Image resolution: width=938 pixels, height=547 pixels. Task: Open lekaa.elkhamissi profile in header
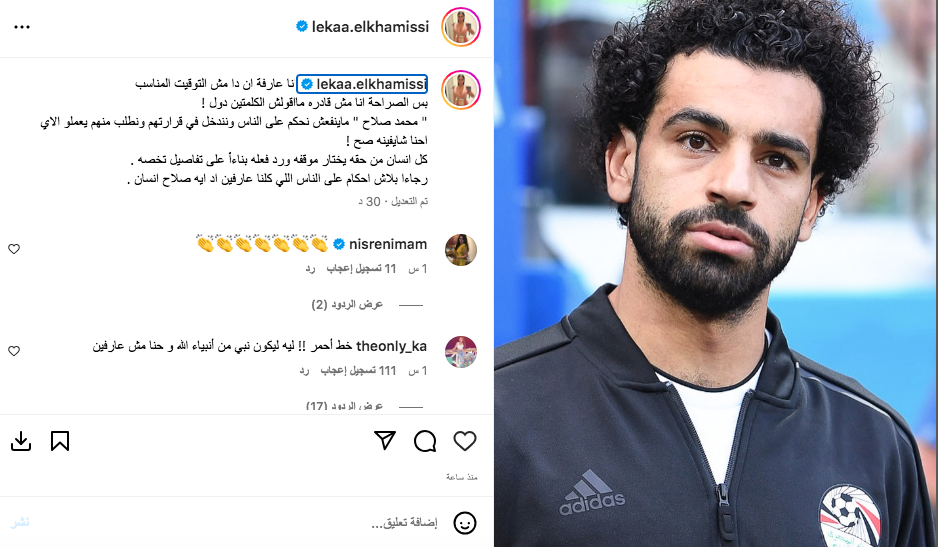click(x=370, y=27)
